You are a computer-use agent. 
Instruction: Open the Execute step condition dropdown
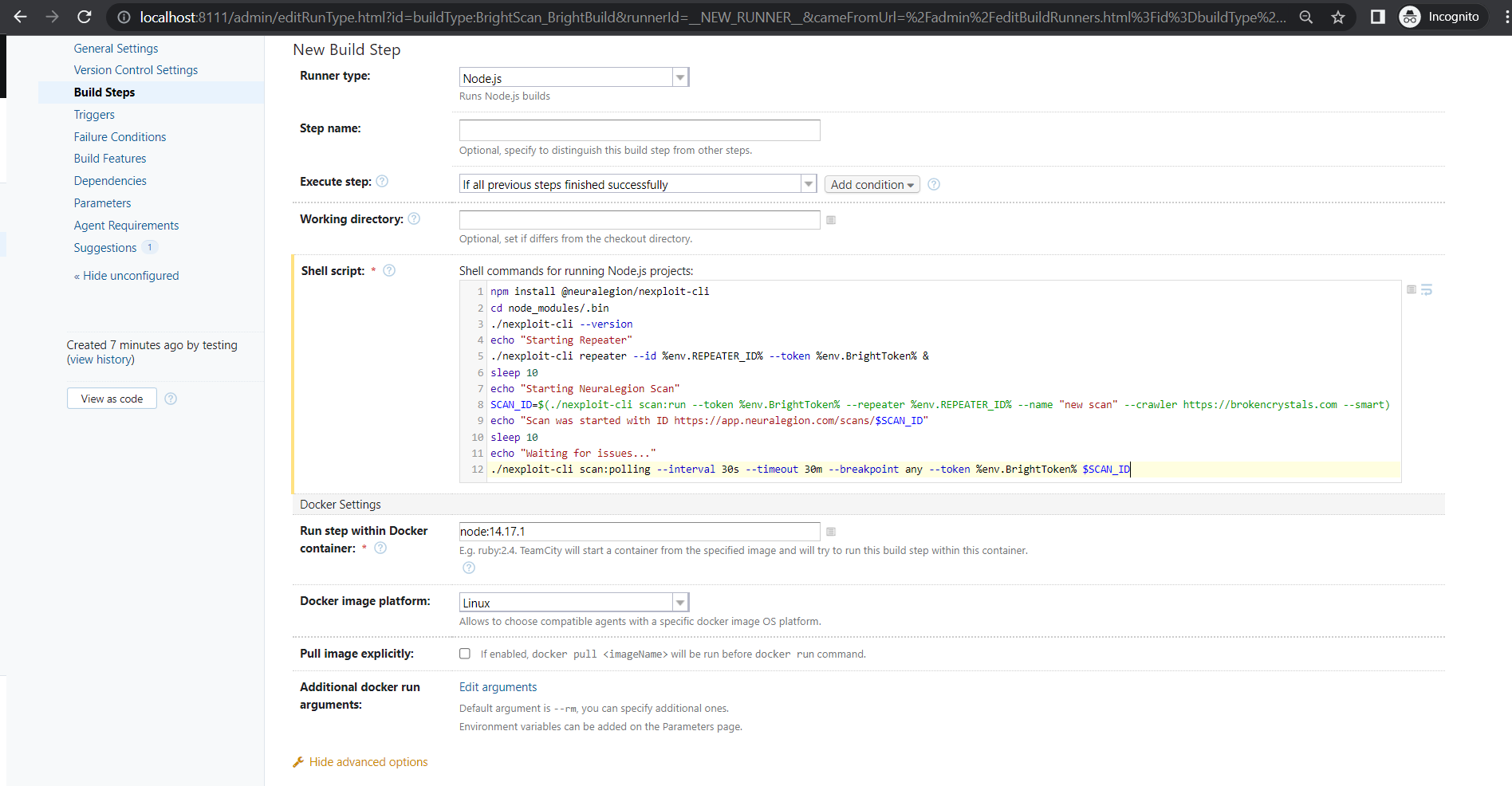click(638, 184)
